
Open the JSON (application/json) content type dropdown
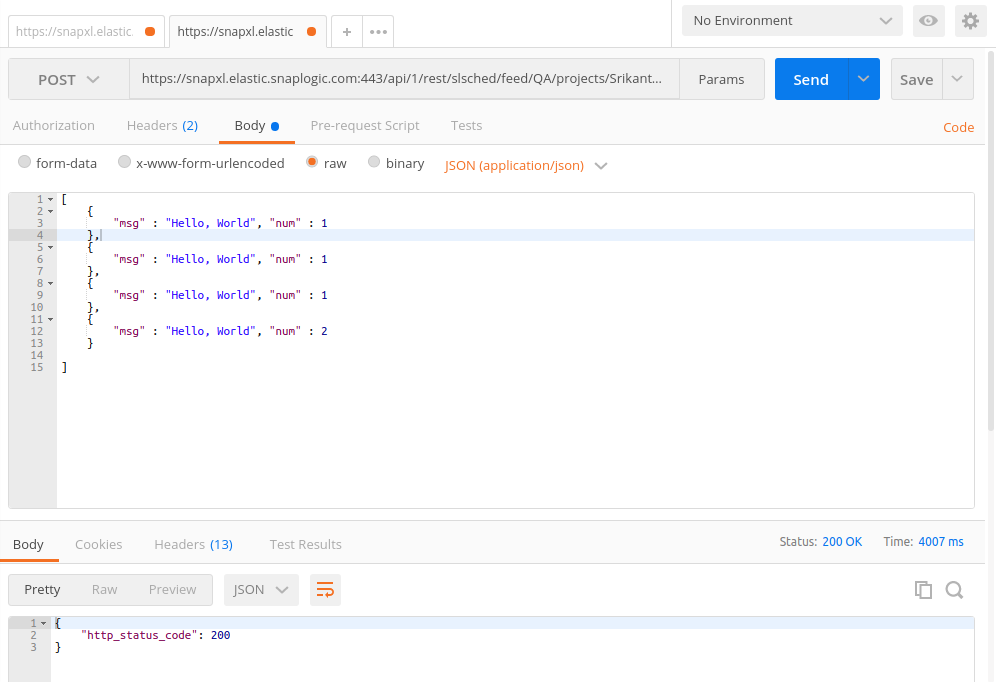pyautogui.click(x=526, y=165)
